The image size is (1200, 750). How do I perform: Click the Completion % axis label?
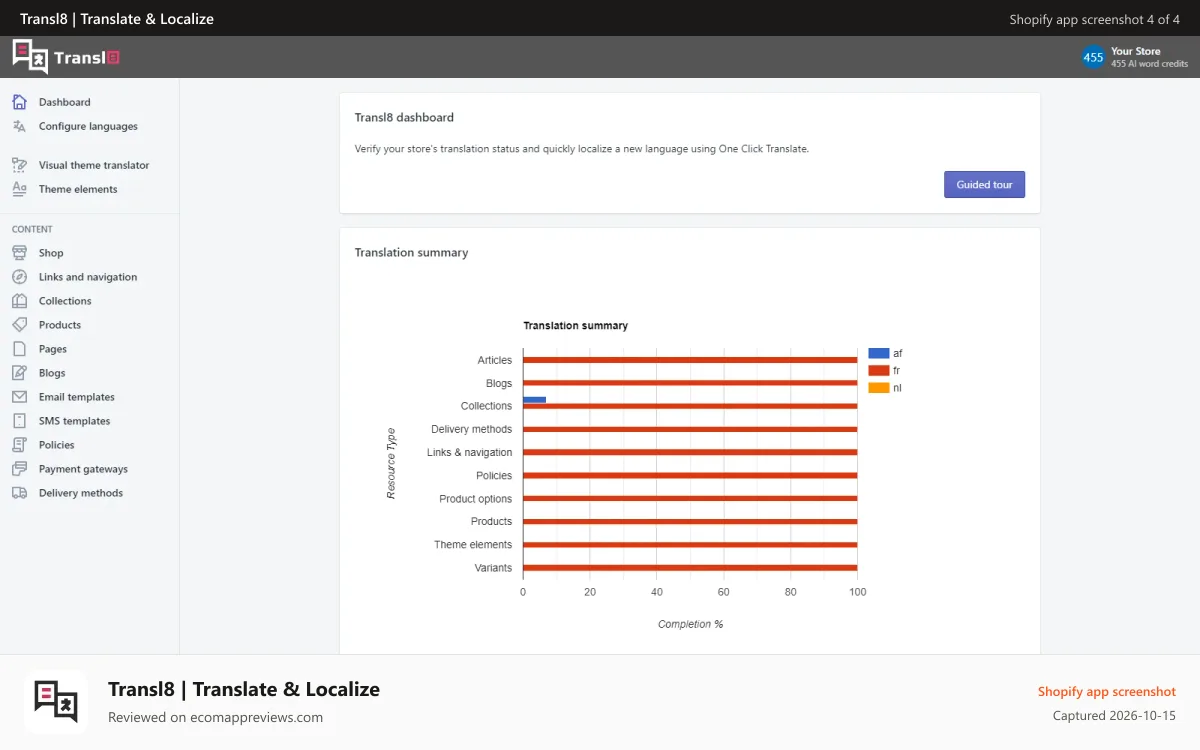690,624
